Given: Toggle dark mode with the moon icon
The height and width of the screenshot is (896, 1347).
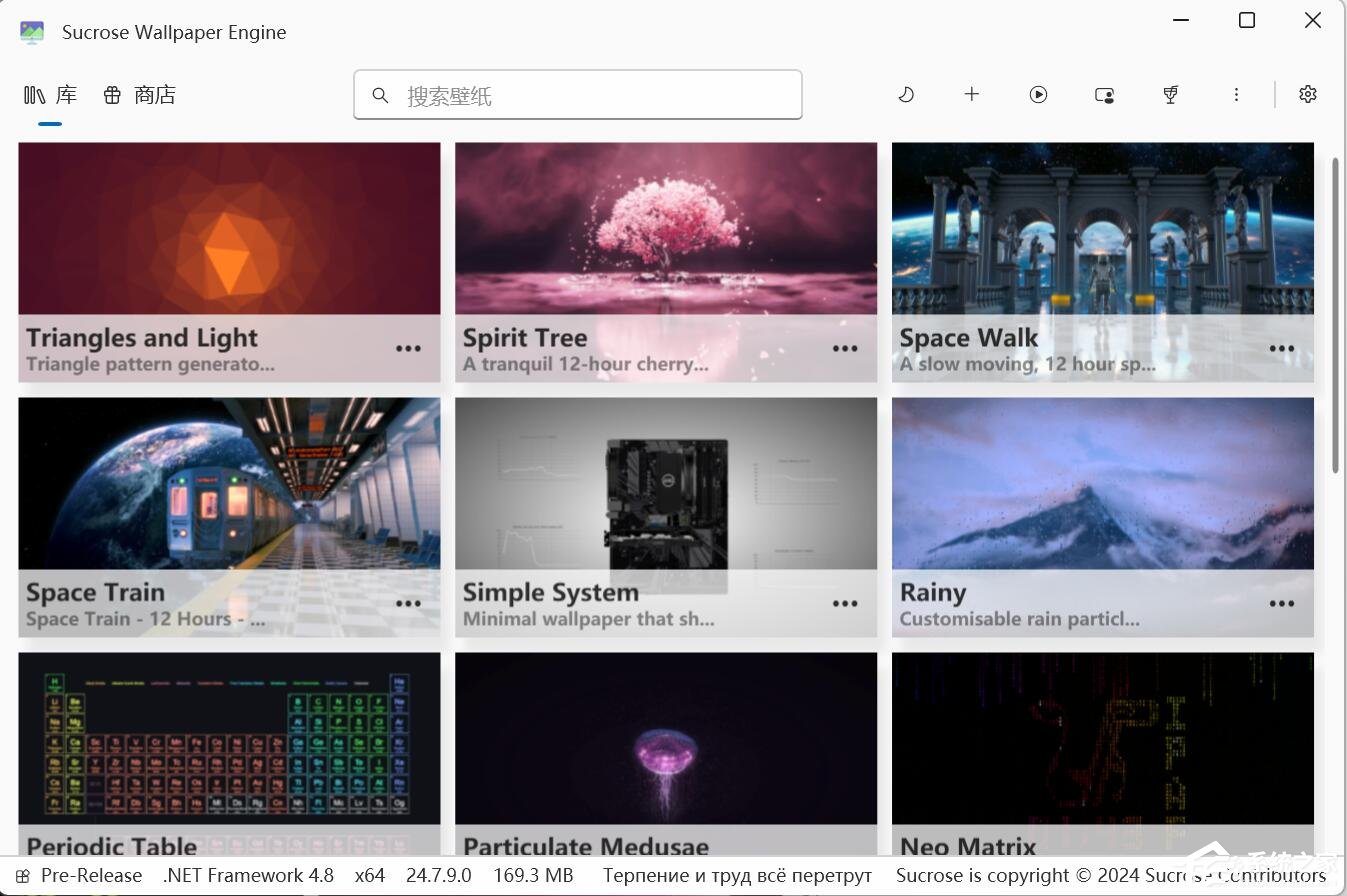Looking at the screenshot, I should 906,94.
